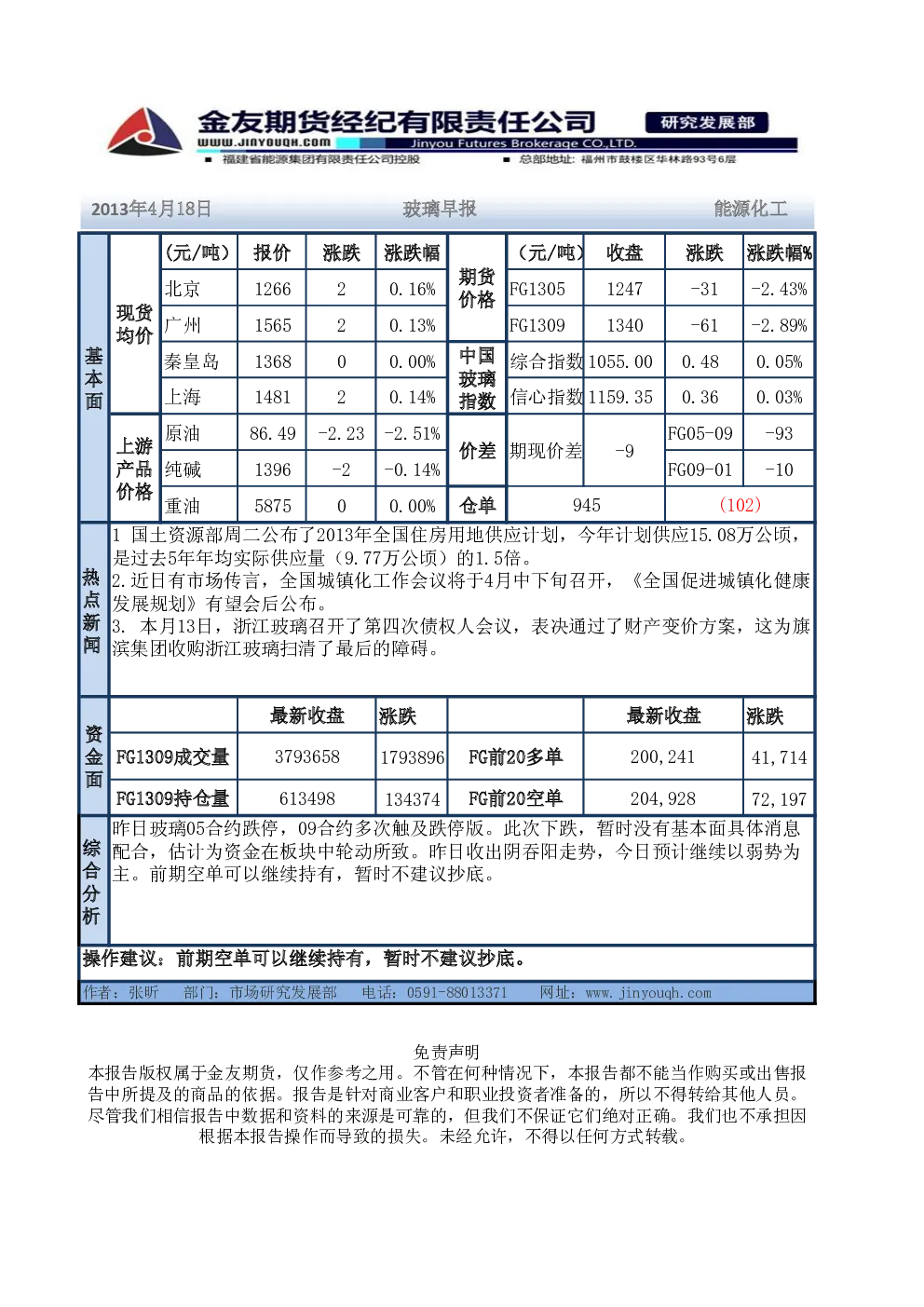The image size is (924, 1307).
Task: Click the report title 玻璃早报
Action: click(440, 209)
